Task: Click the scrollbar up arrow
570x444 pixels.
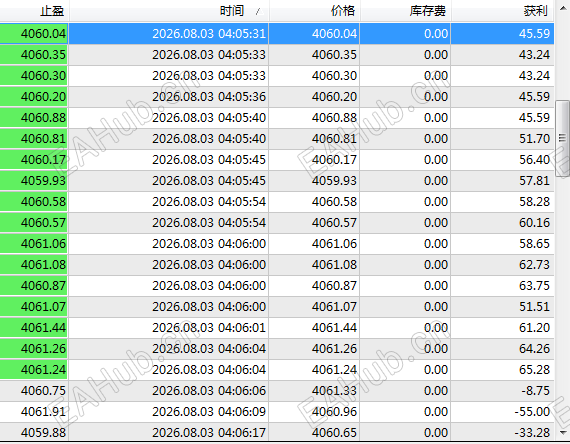Action: coord(563,8)
